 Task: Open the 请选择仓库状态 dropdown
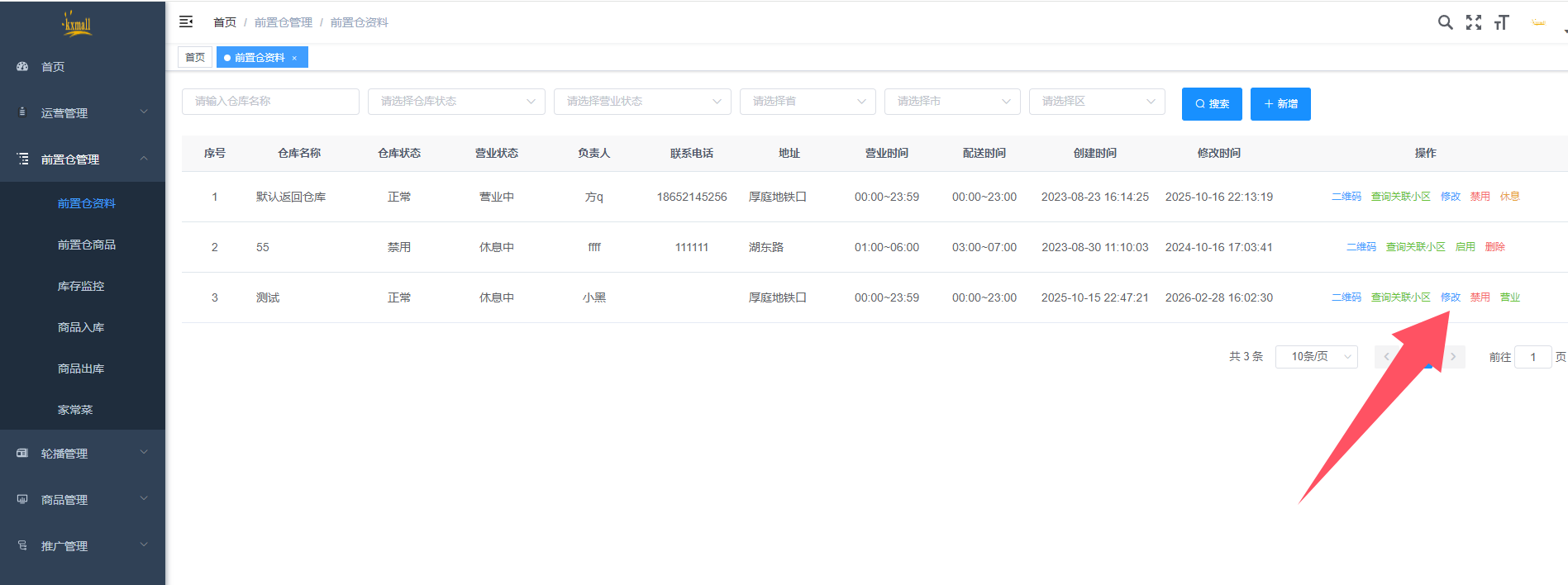[456, 102]
